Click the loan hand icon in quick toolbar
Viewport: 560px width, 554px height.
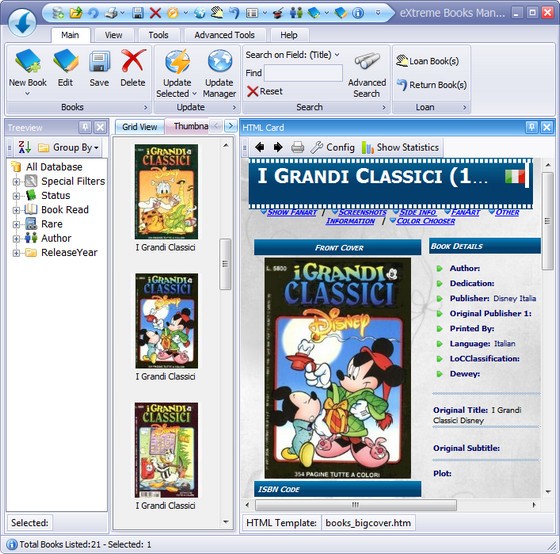(216, 13)
